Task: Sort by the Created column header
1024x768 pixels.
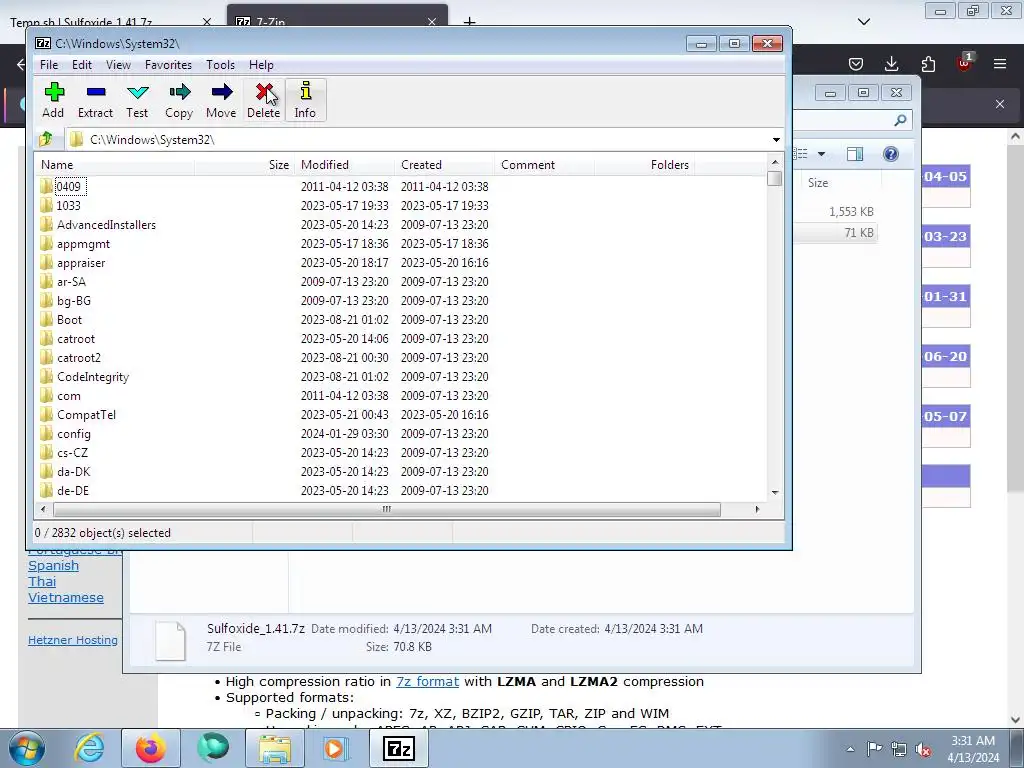Action: coord(445,165)
